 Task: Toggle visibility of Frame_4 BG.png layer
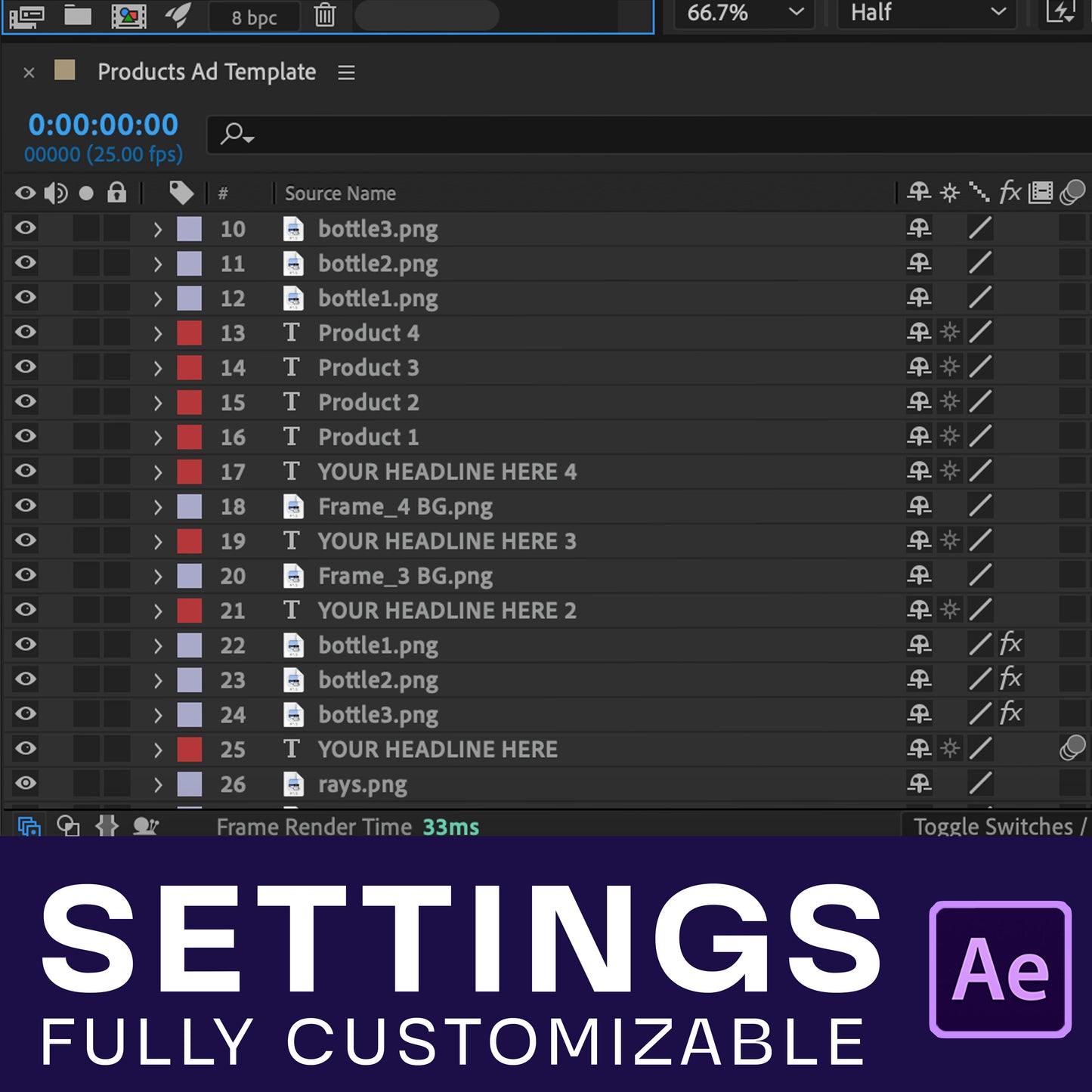[x=26, y=506]
